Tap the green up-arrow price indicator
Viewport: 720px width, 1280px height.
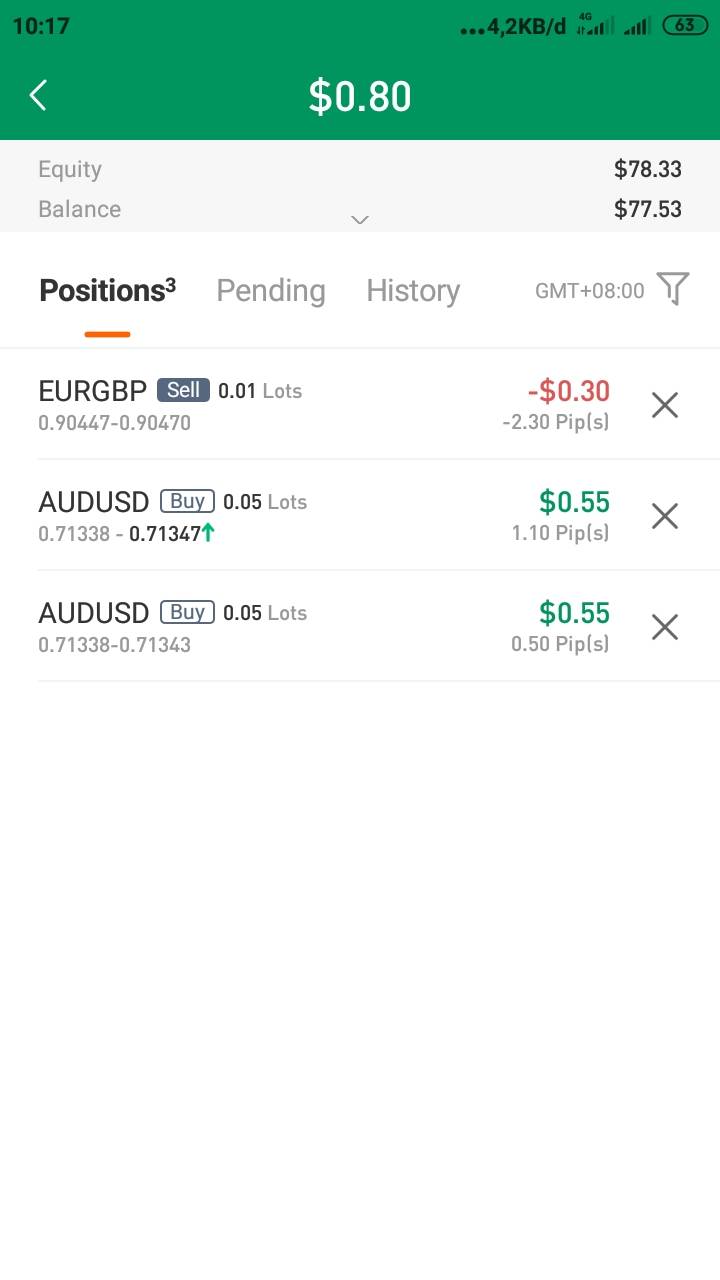click(x=208, y=533)
